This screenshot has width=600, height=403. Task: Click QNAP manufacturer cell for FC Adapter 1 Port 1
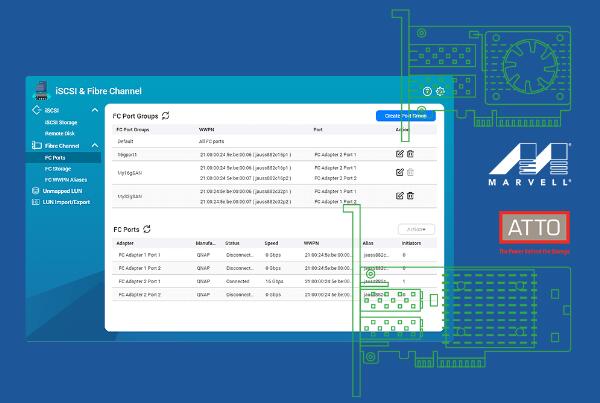[203, 255]
